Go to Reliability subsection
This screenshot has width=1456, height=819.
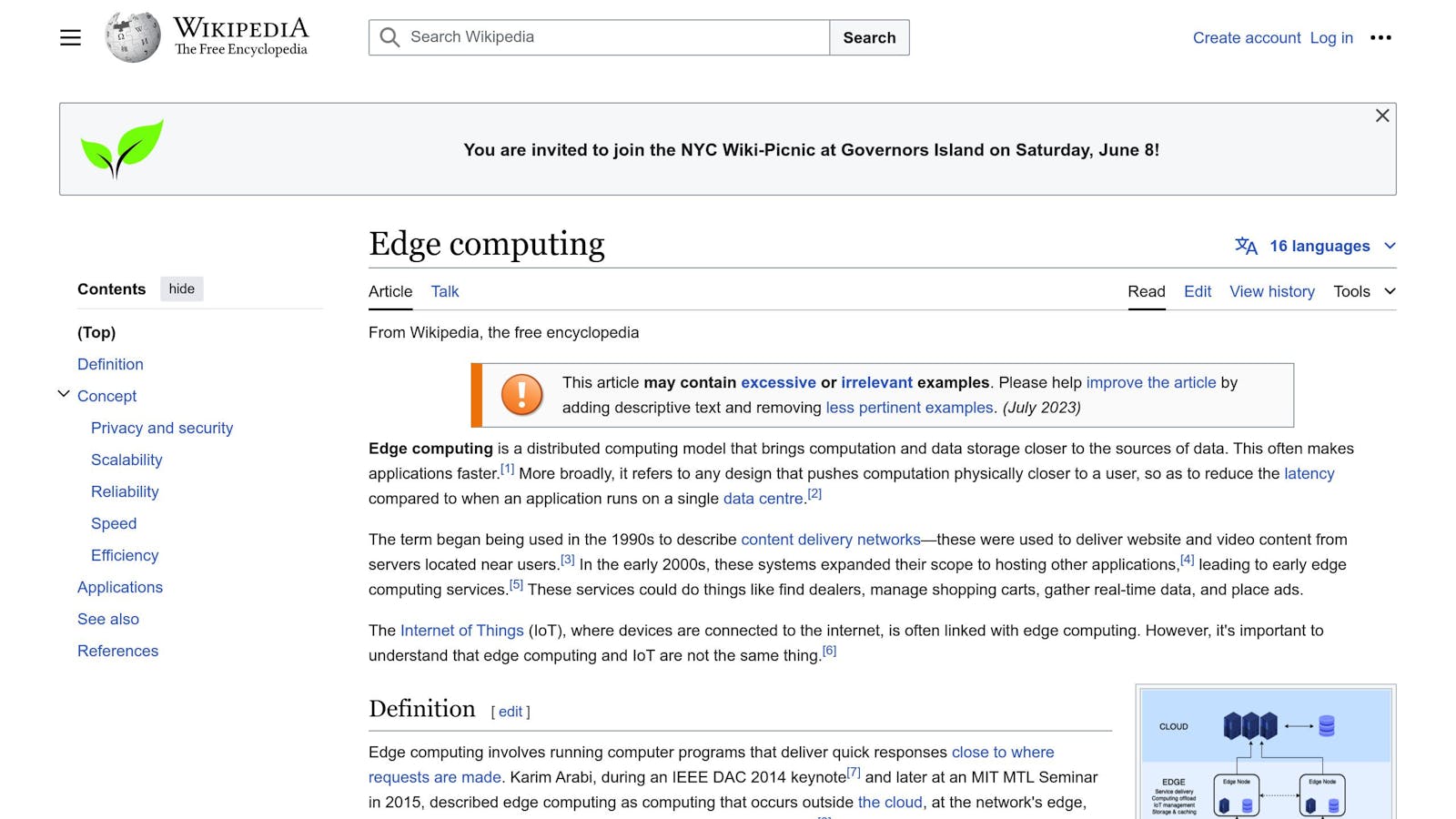125,491
